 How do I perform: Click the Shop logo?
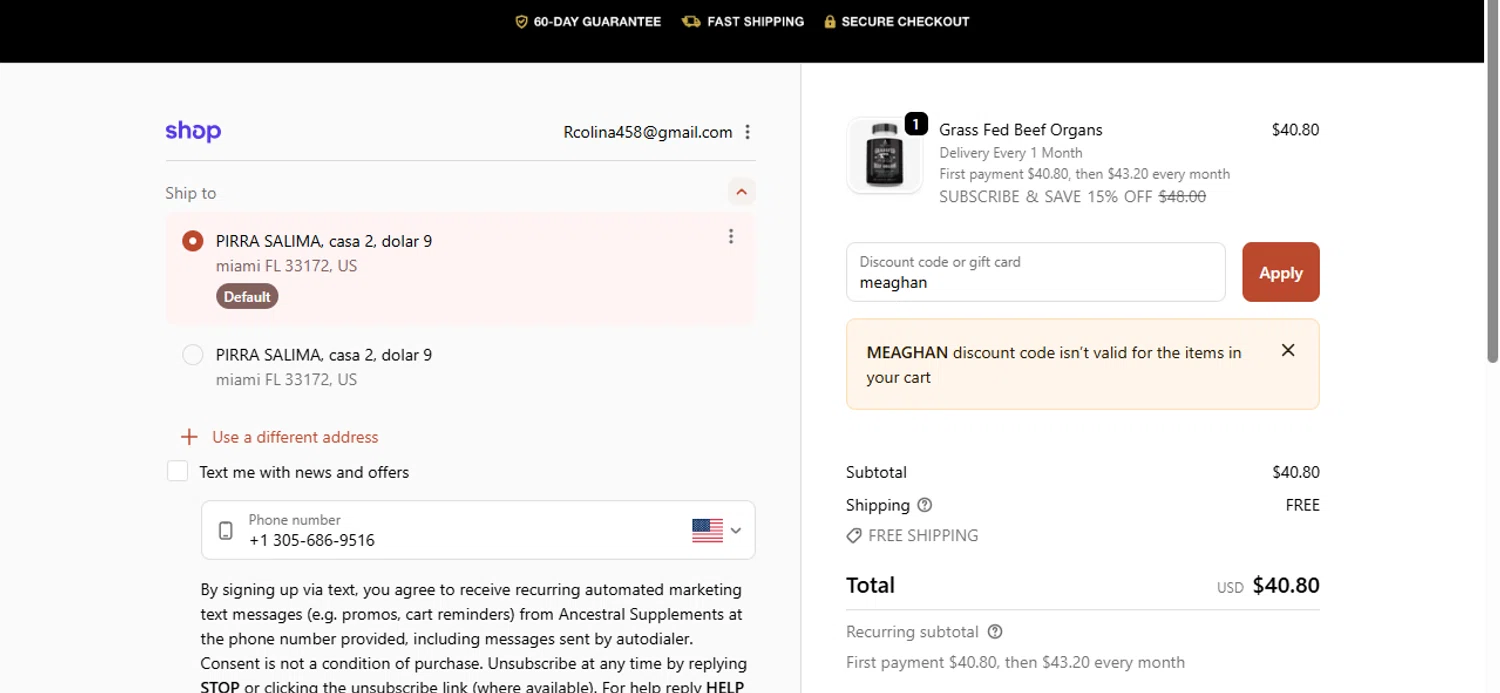click(x=193, y=131)
